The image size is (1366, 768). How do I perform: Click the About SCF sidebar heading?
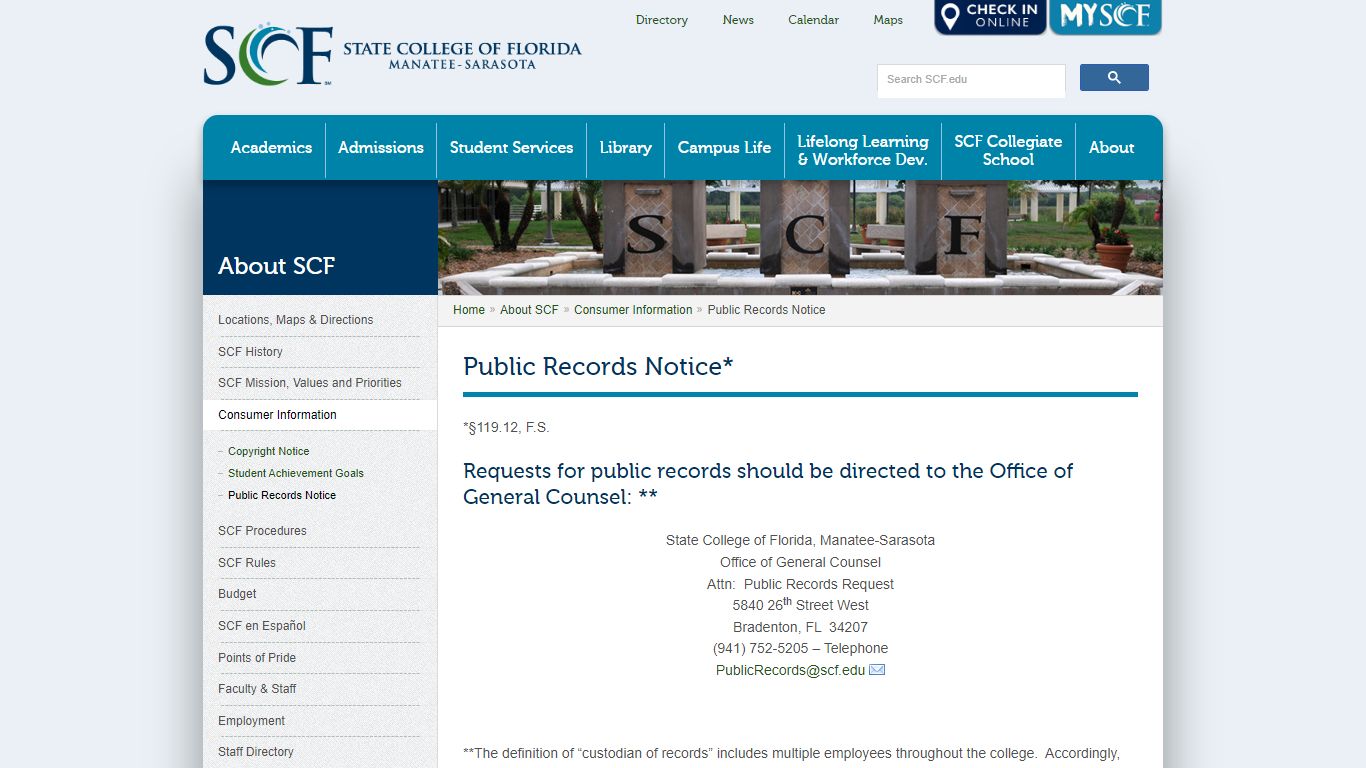click(x=277, y=266)
